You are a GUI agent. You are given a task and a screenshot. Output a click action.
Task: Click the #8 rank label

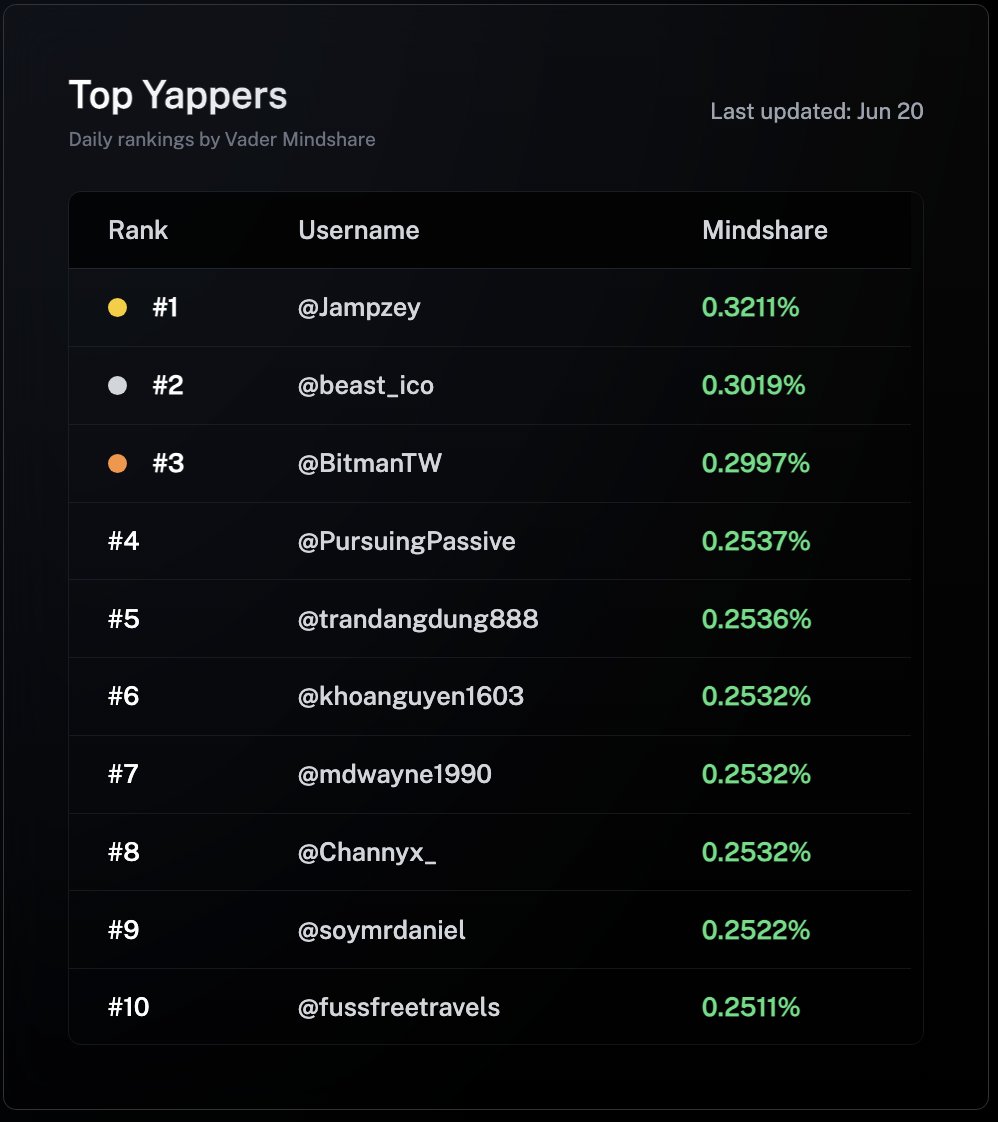(123, 852)
